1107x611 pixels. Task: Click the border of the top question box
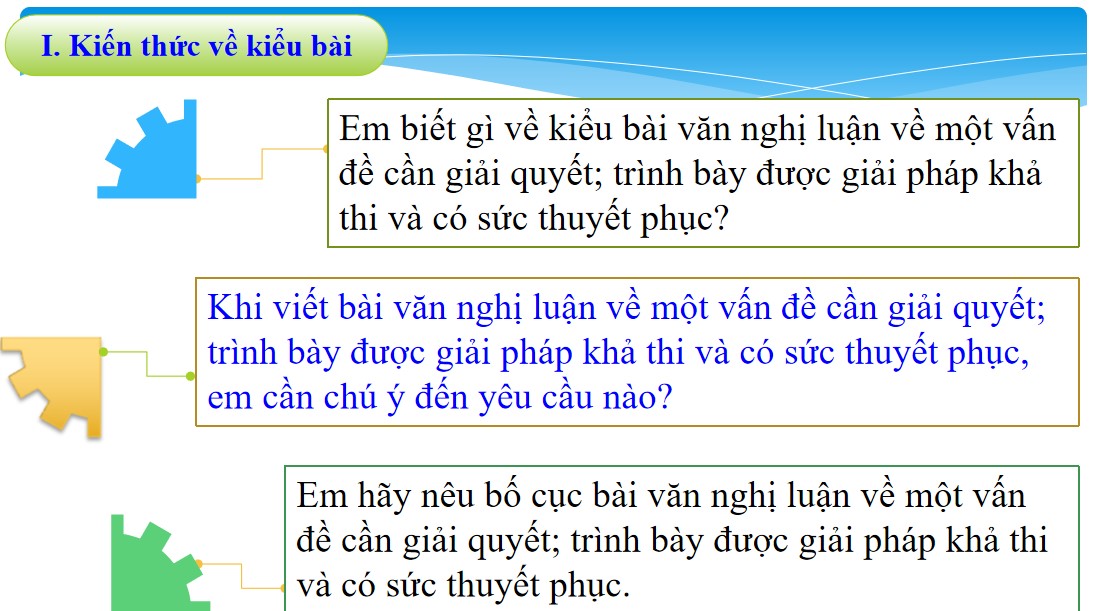(700, 100)
